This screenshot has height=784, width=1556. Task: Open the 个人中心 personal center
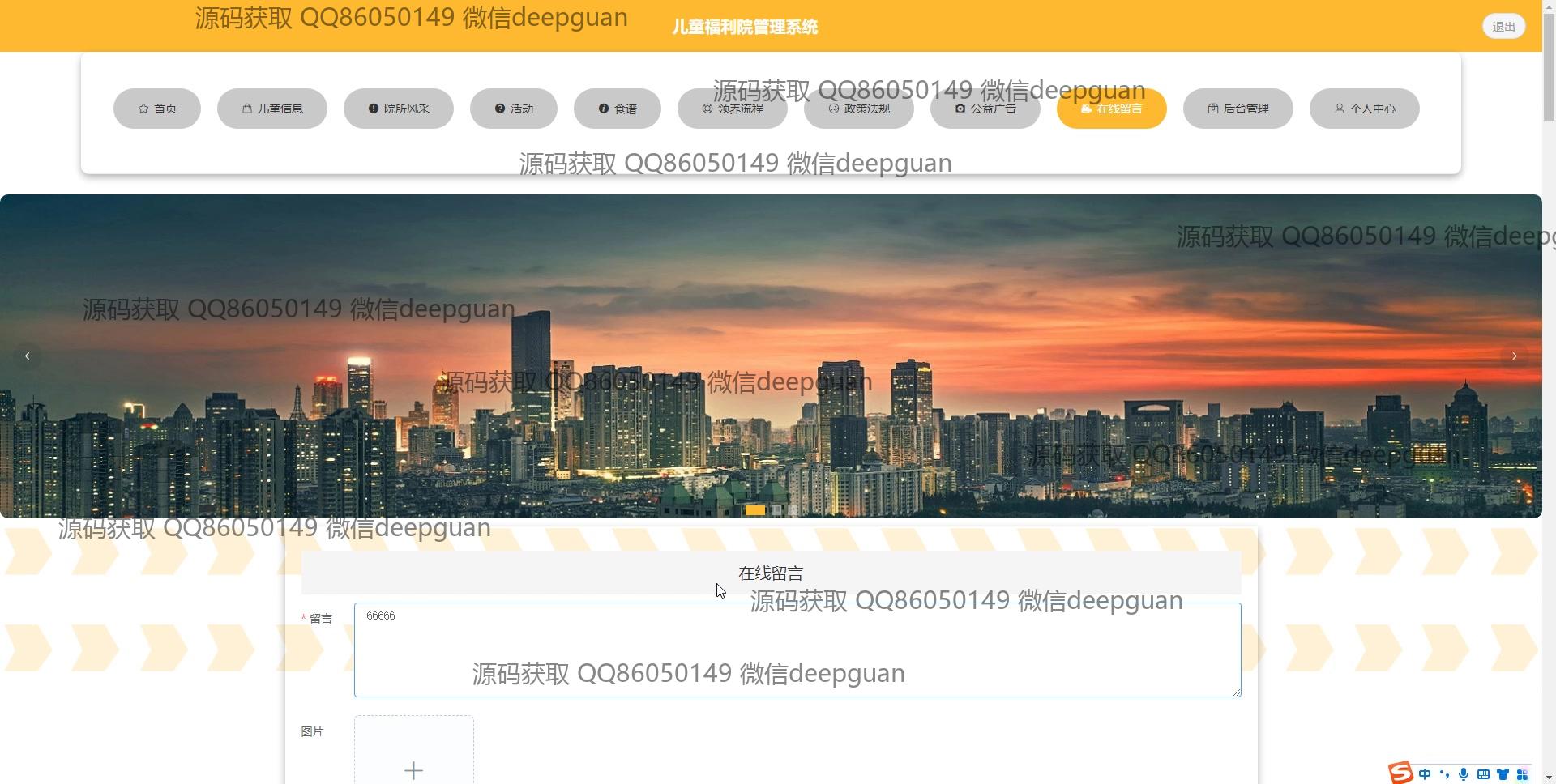point(1365,109)
